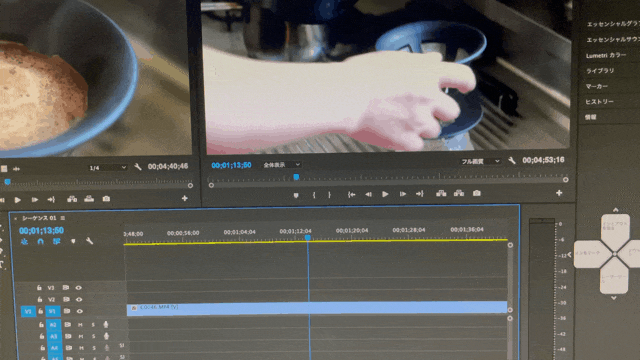Open timeline display settings wrench
The width and height of the screenshot is (640, 360).
[89, 241]
